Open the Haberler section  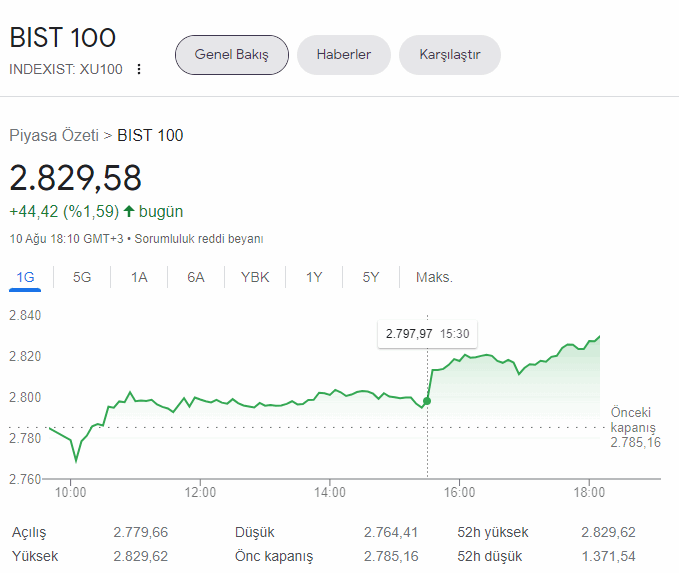coord(343,55)
